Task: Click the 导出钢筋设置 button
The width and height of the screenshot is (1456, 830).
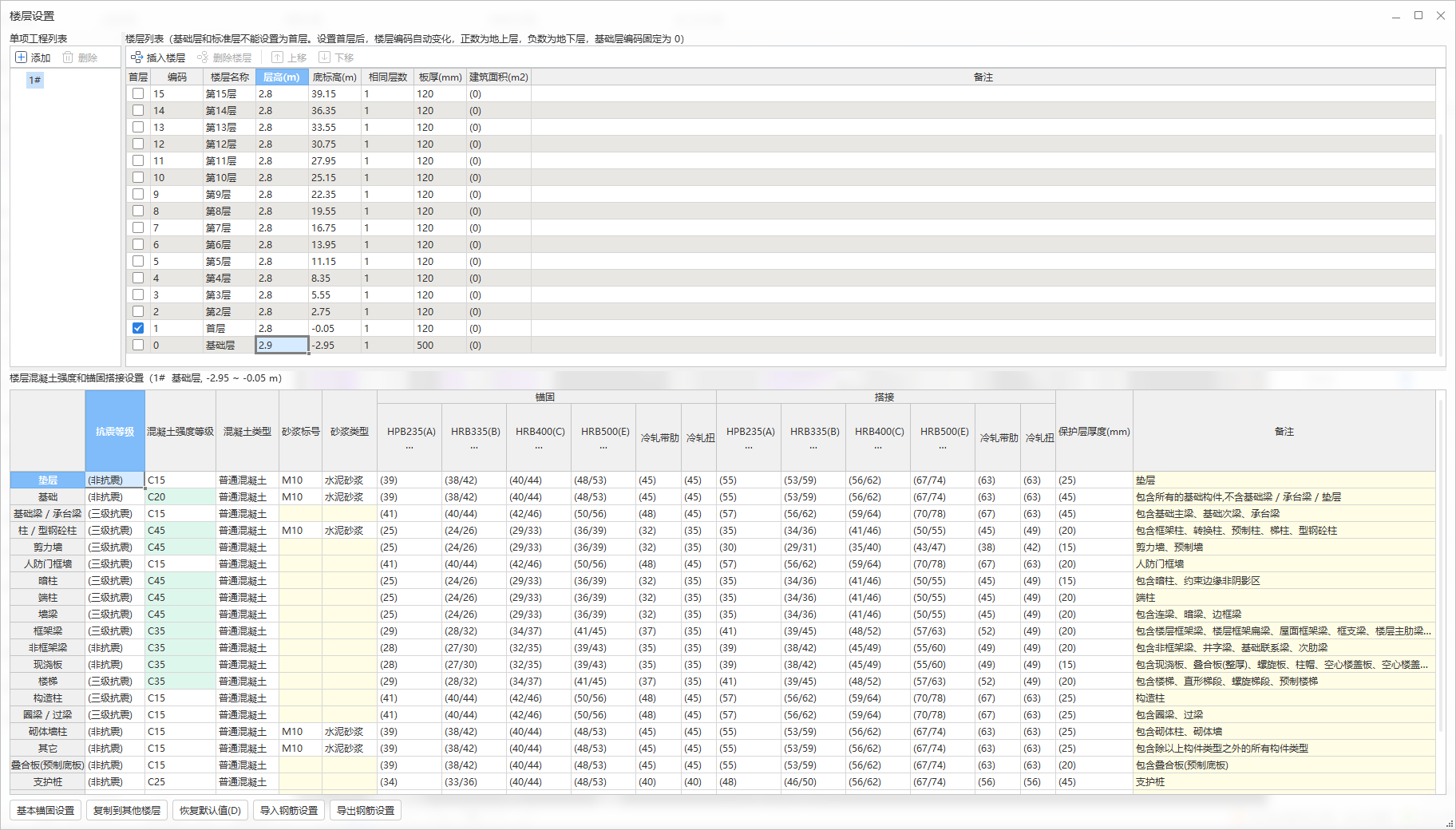Action: pyautogui.click(x=366, y=810)
